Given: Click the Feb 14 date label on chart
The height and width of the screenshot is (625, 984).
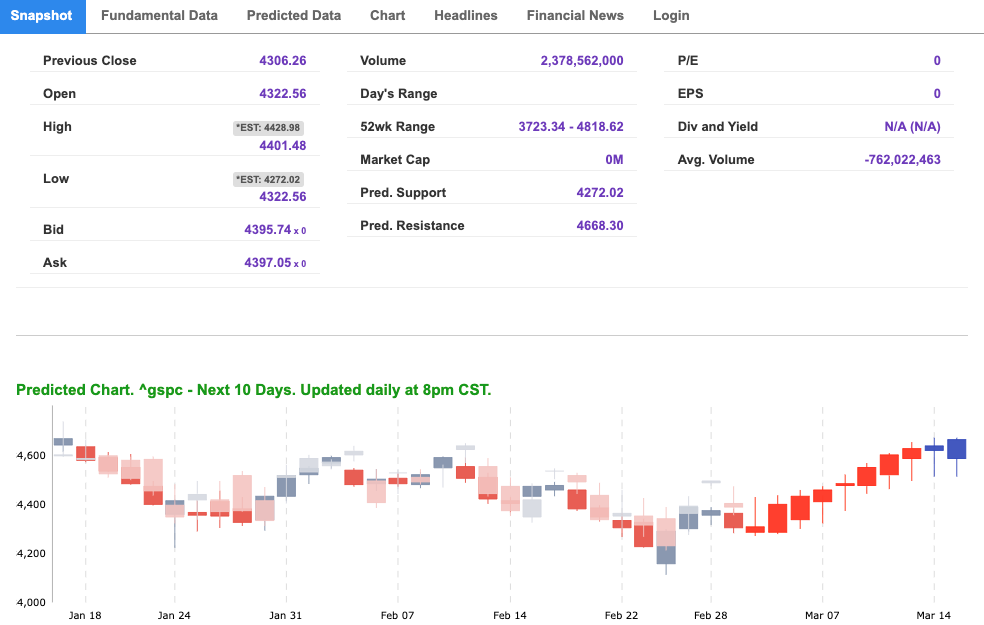Looking at the screenshot, I should click(510, 616).
